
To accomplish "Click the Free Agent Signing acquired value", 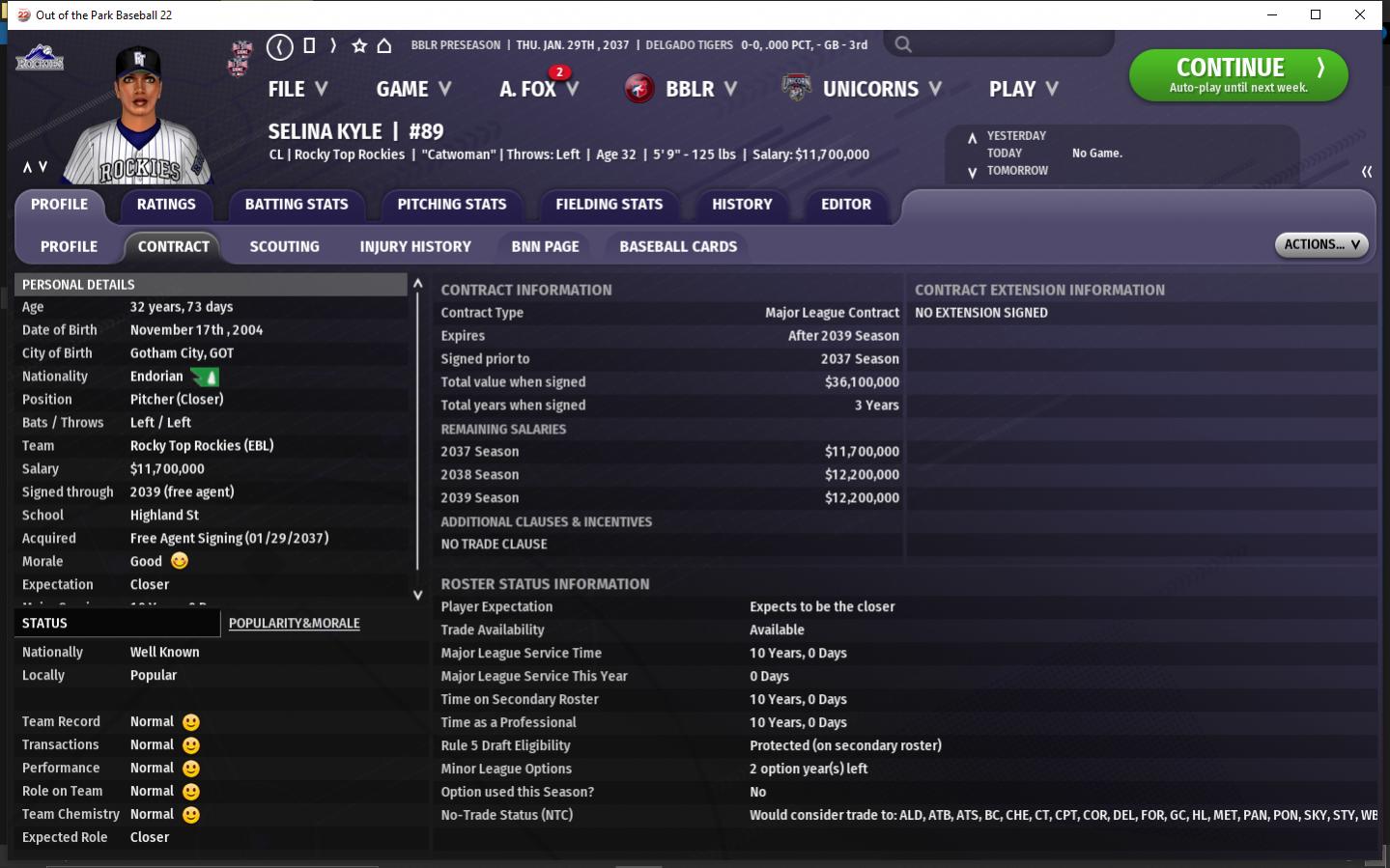I will 229,539.
